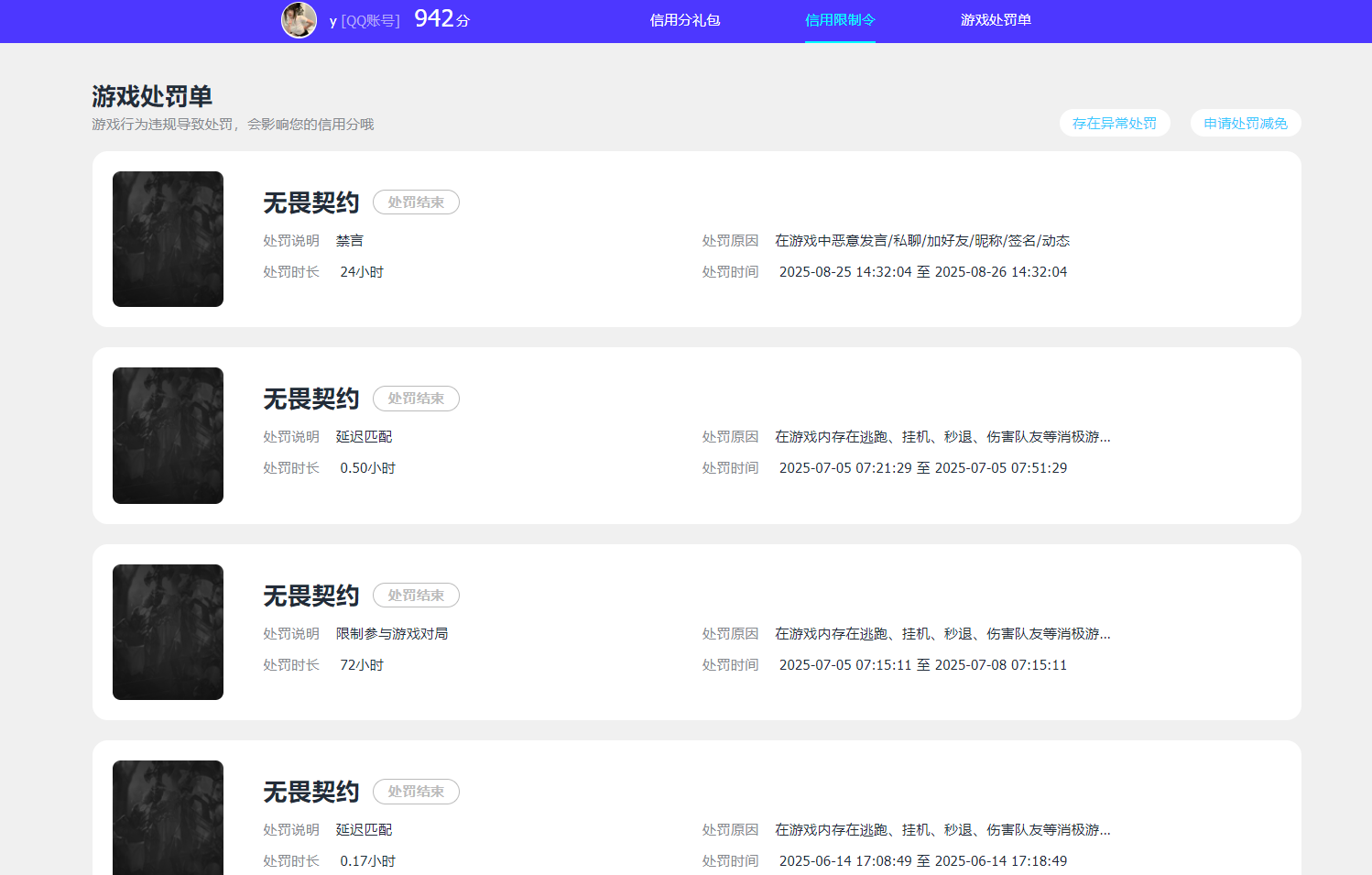Viewport: 1372px width, 875px height.
Task: Click the 942分 credit score display
Action: (441, 18)
